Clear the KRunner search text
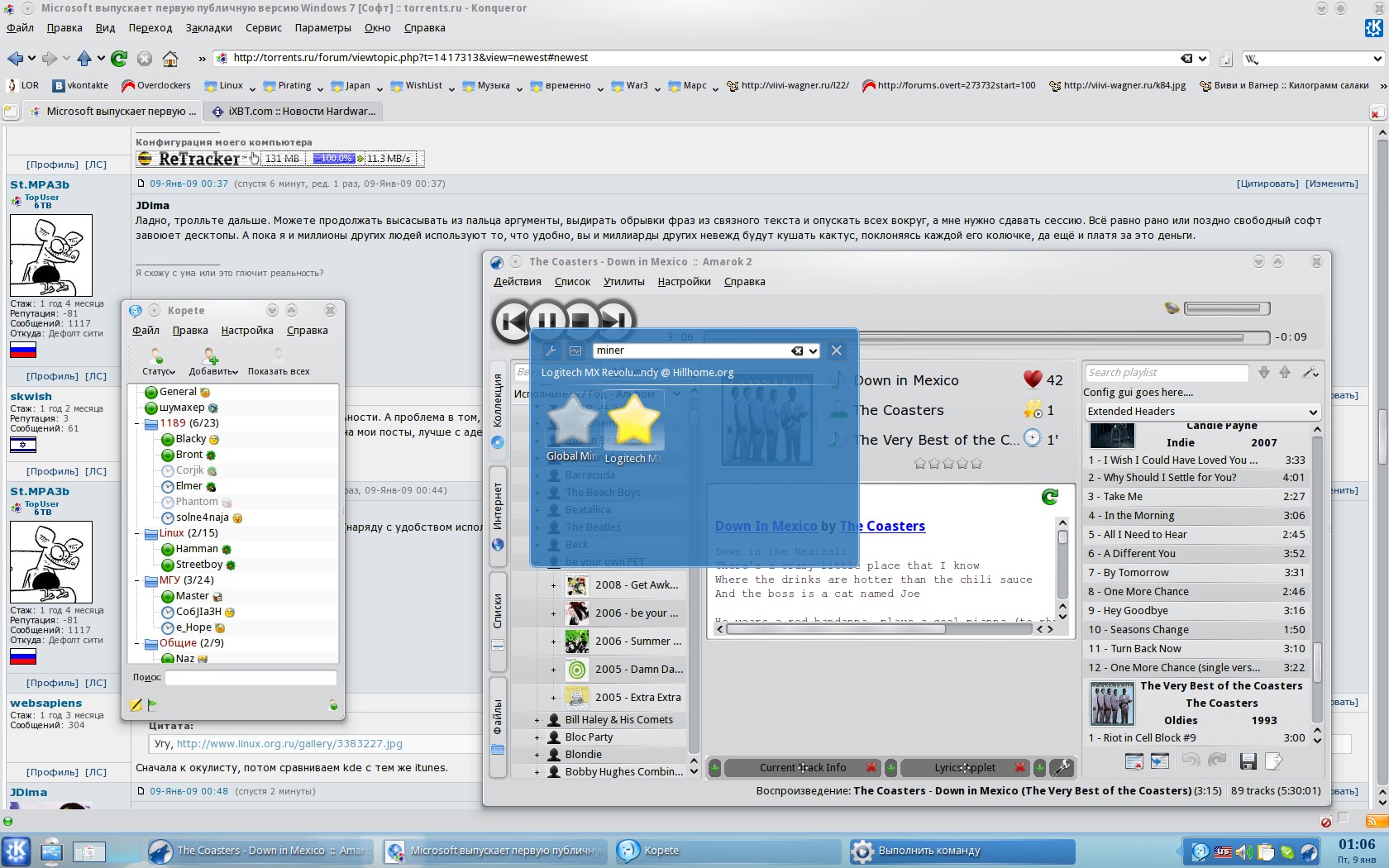This screenshot has width=1389, height=868. click(x=797, y=351)
